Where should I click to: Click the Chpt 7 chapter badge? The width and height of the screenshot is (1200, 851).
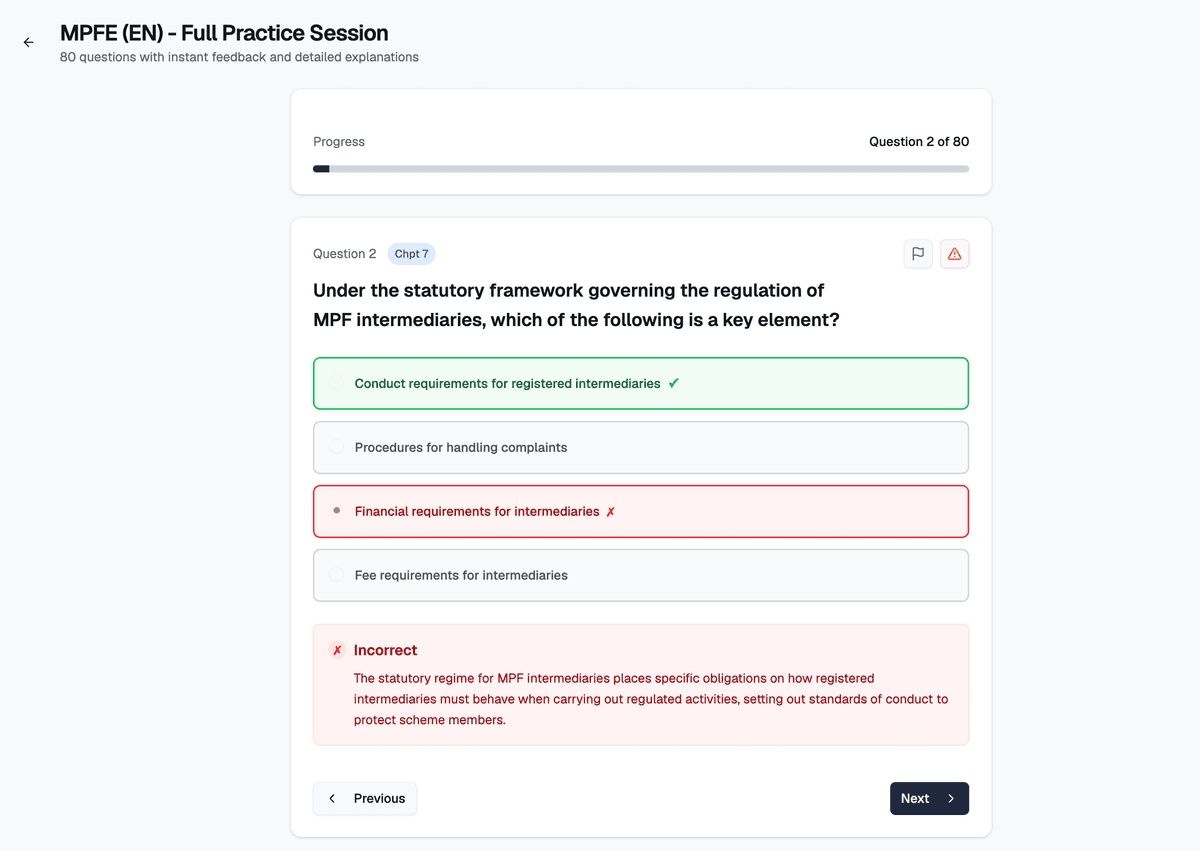click(411, 254)
